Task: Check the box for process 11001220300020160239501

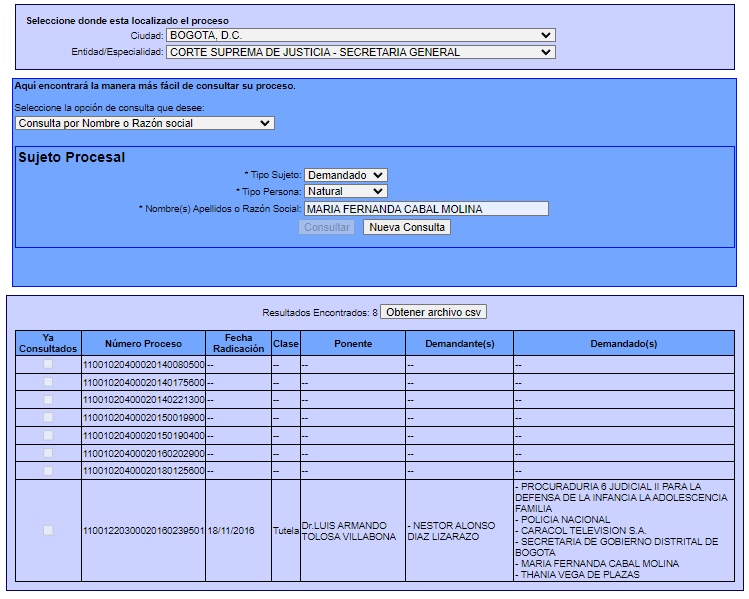Action: (48, 530)
